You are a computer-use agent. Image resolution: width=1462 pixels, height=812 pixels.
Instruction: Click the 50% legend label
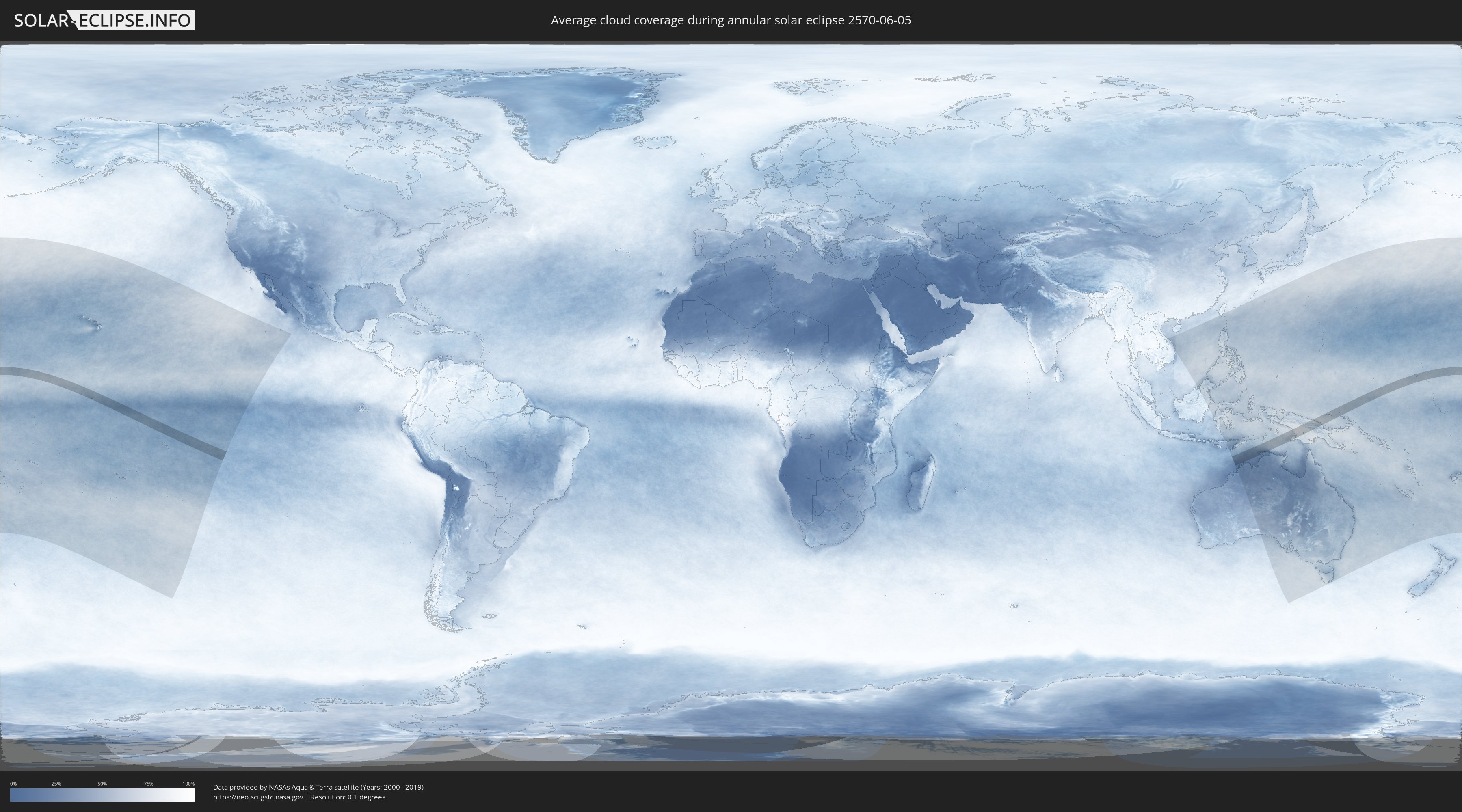click(102, 784)
